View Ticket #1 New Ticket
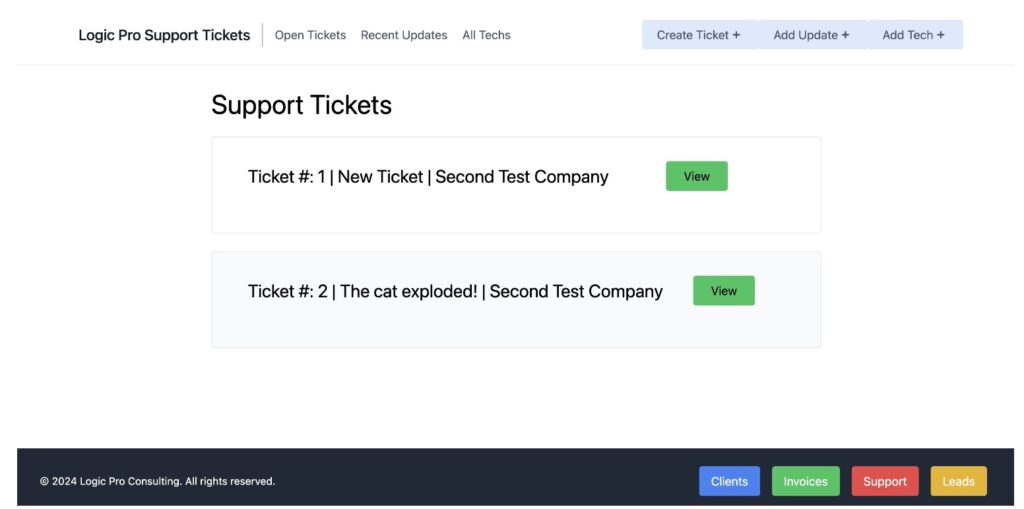 (696, 176)
